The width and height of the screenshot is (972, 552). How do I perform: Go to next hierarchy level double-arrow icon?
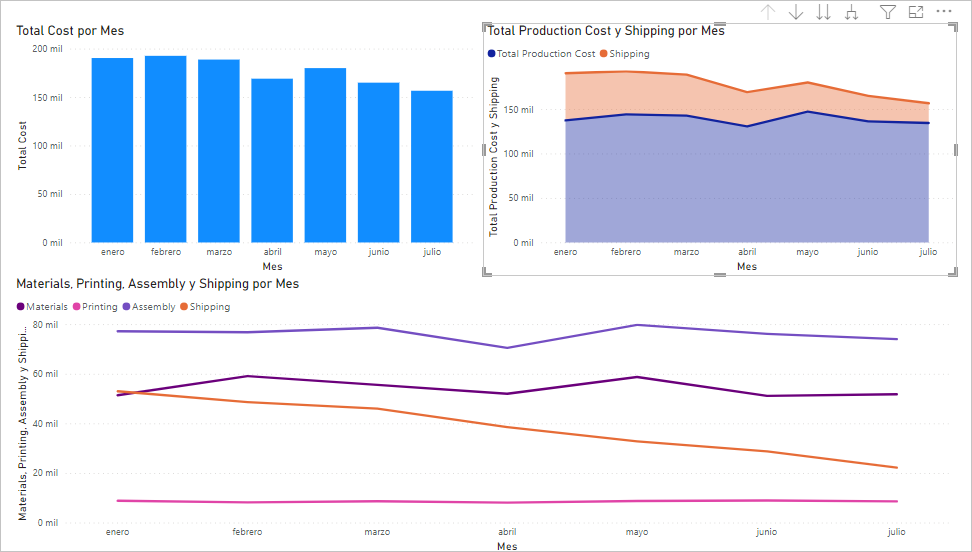[x=824, y=12]
